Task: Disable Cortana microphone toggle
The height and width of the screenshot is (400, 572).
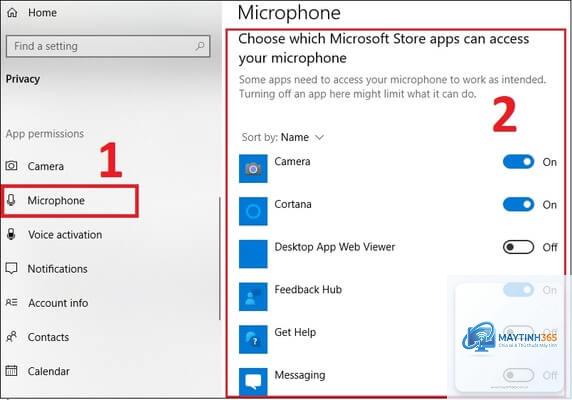Action: click(518, 205)
